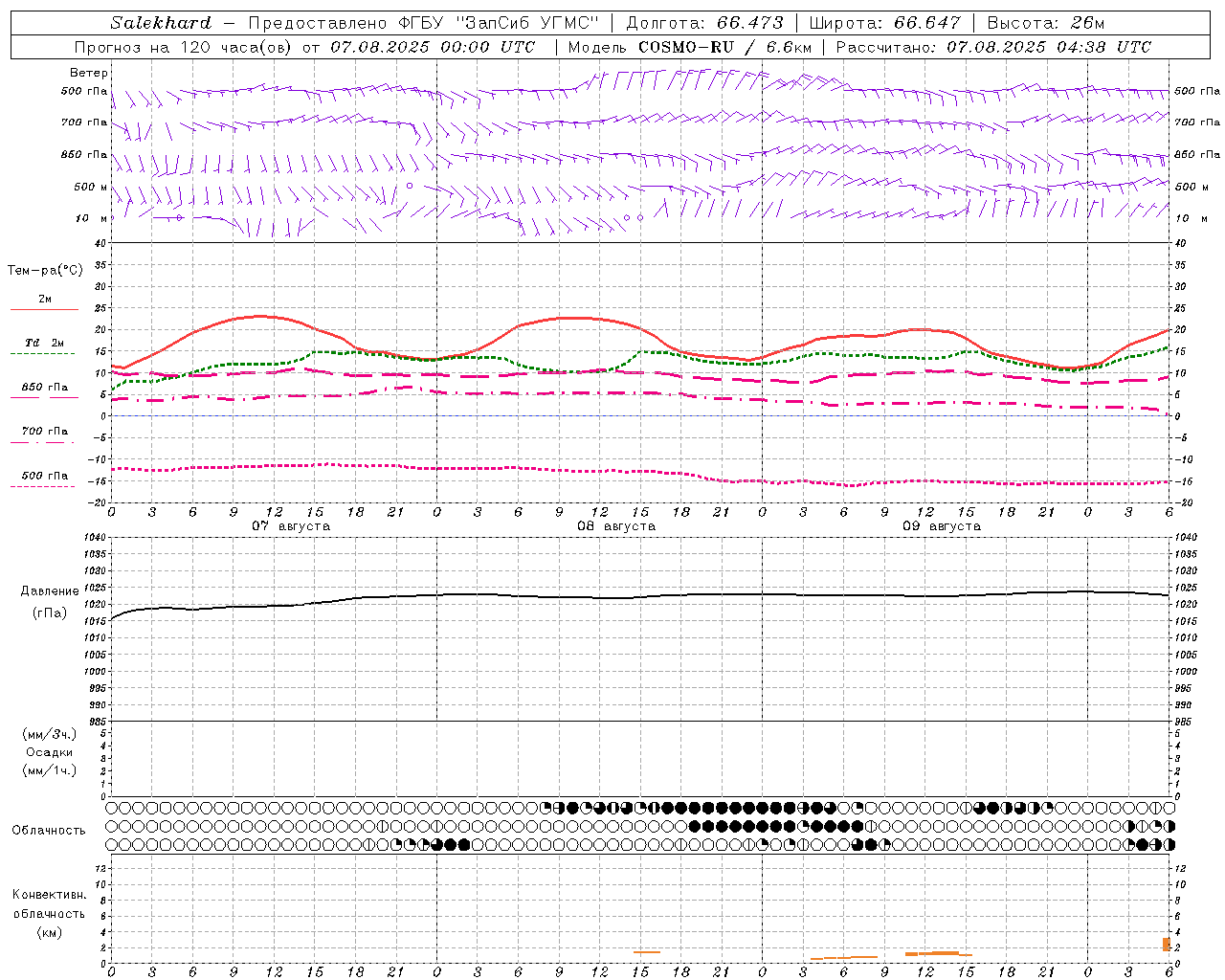The image size is (1225, 980).
Task: Click the '(км)' convective cloud unit label
Action: 50,932
